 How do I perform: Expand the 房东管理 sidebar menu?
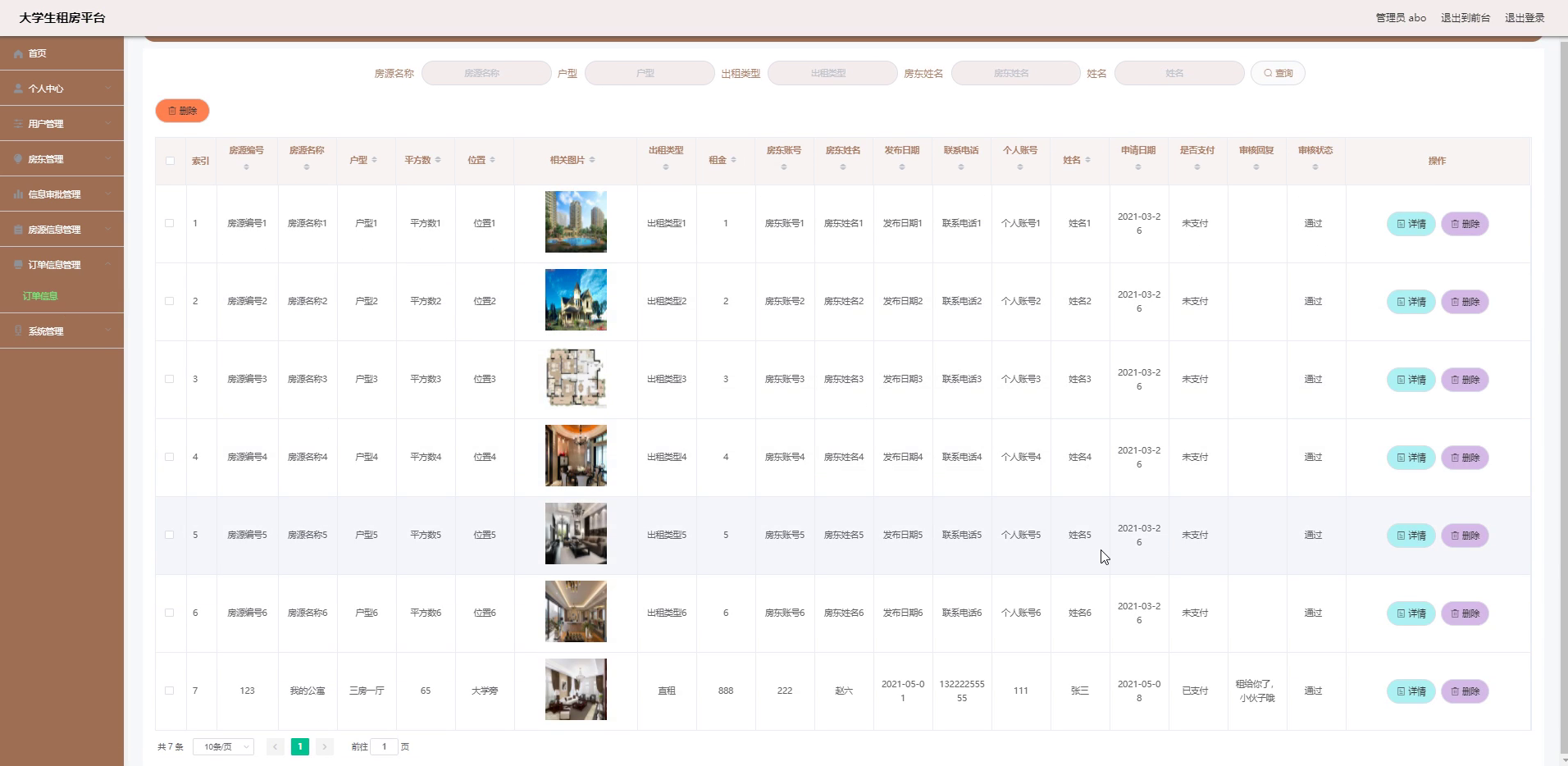coord(62,159)
